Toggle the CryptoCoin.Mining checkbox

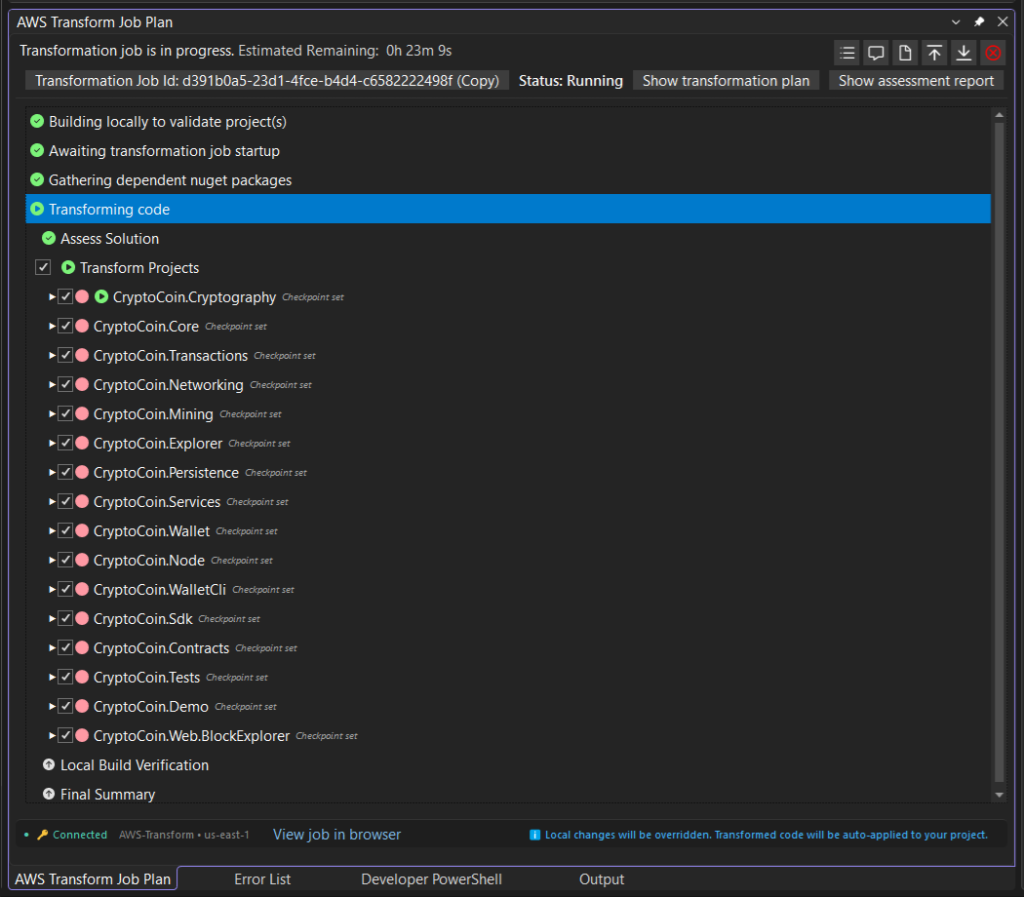coord(65,413)
